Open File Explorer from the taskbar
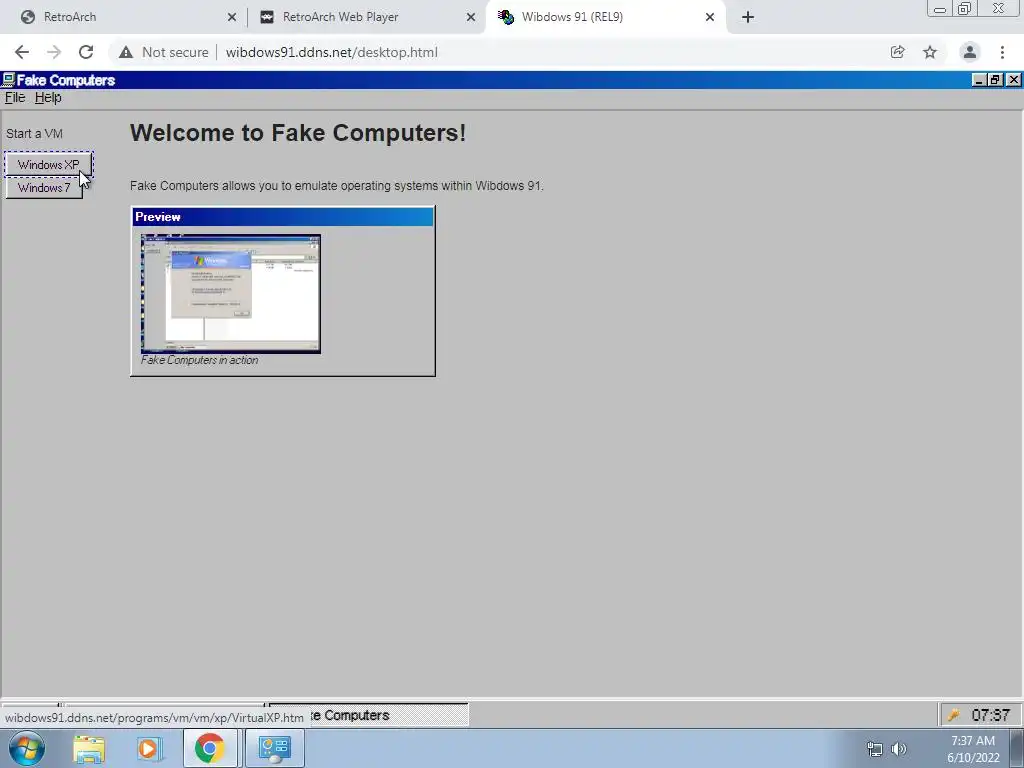Image resolution: width=1024 pixels, height=768 pixels. click(89, 748)
